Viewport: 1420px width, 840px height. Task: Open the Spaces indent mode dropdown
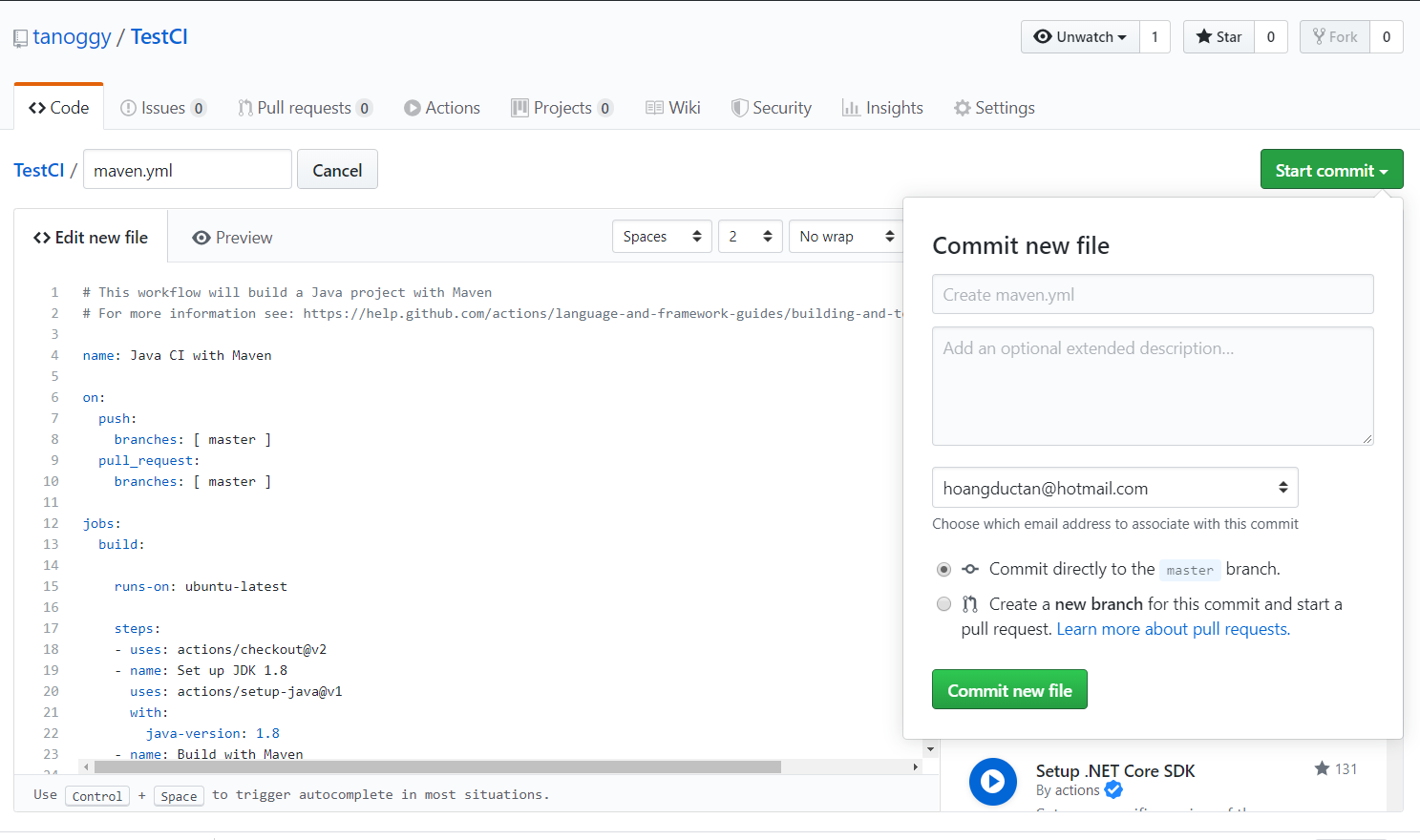[663, 237]
